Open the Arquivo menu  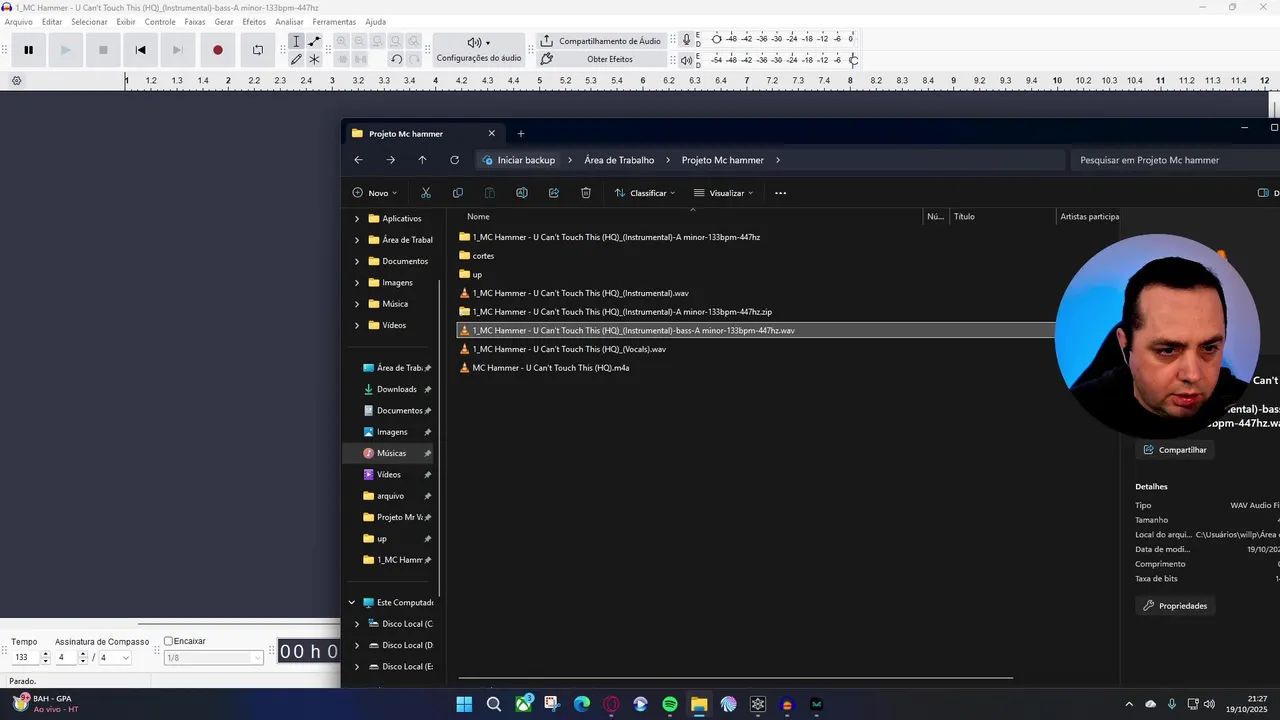(x=19, y=22)
